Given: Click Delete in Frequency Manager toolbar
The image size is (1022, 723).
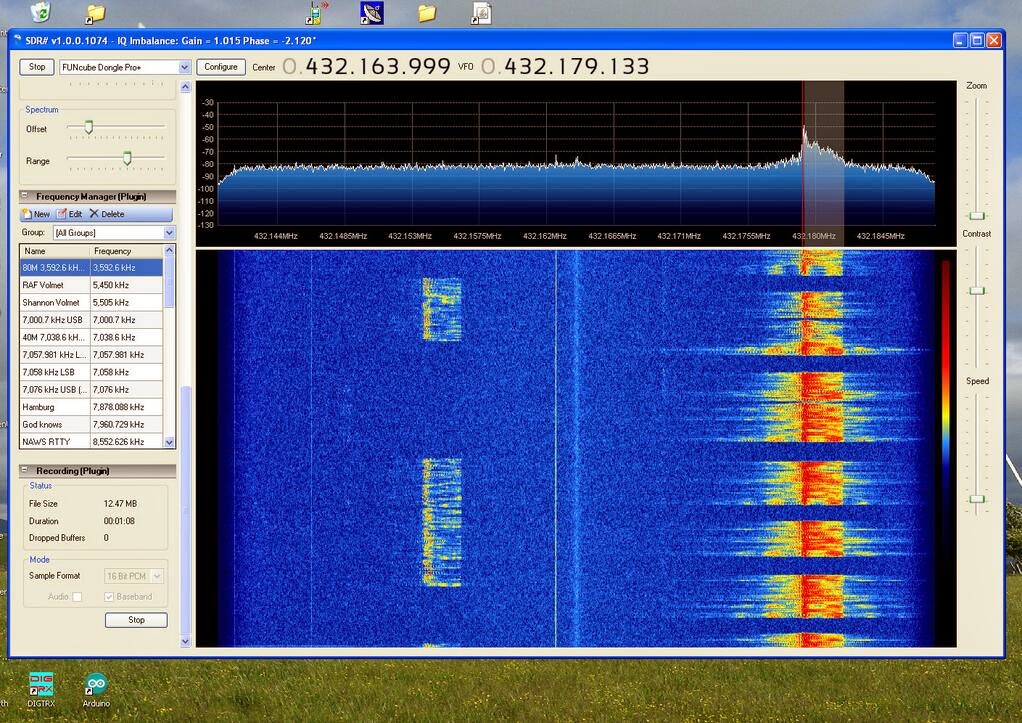Looking at the screenshot, I should (x=106, y=214).
